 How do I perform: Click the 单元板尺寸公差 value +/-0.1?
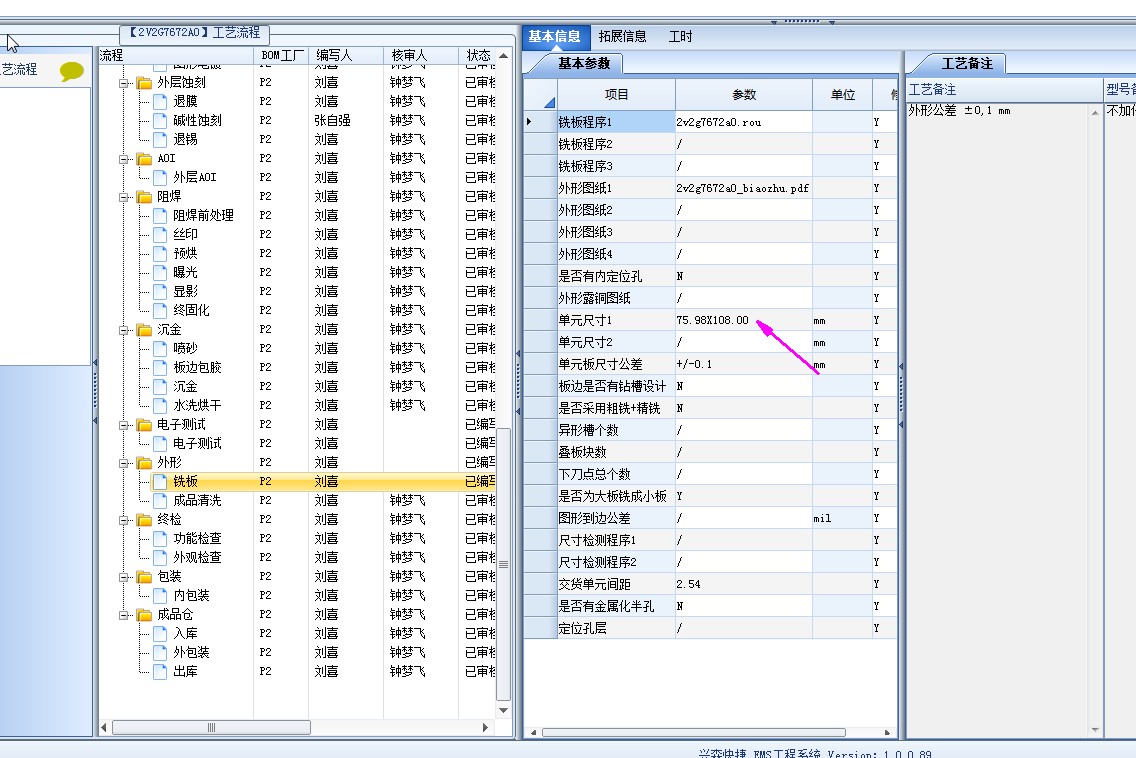694,364
